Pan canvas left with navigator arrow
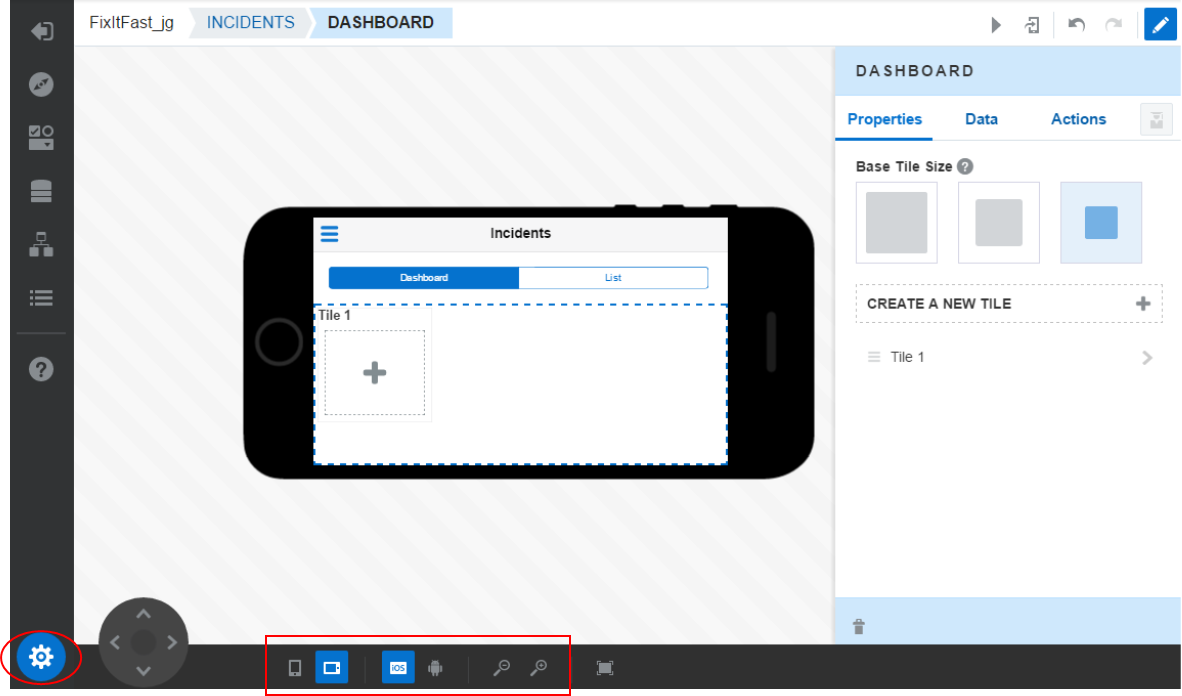1182x696 pixels. pyautogui.click(x=115, y=642)
